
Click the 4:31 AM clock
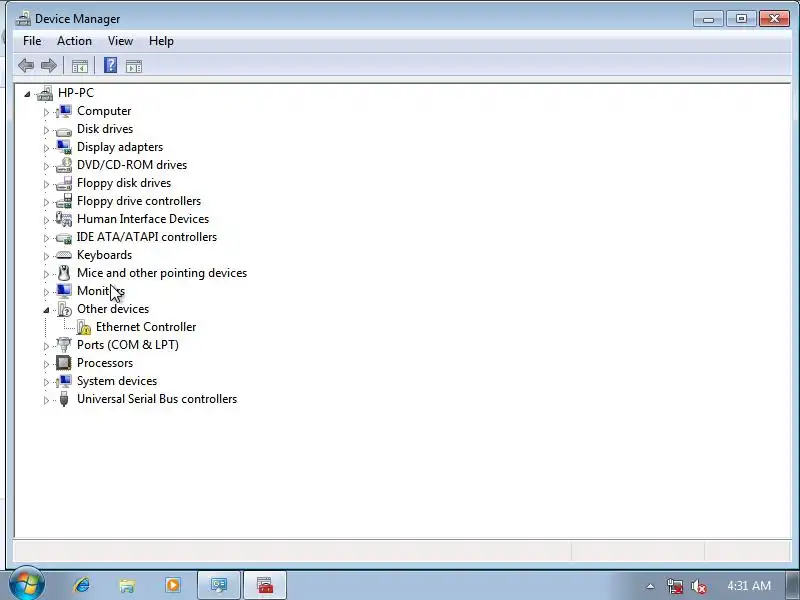point(749,586)
